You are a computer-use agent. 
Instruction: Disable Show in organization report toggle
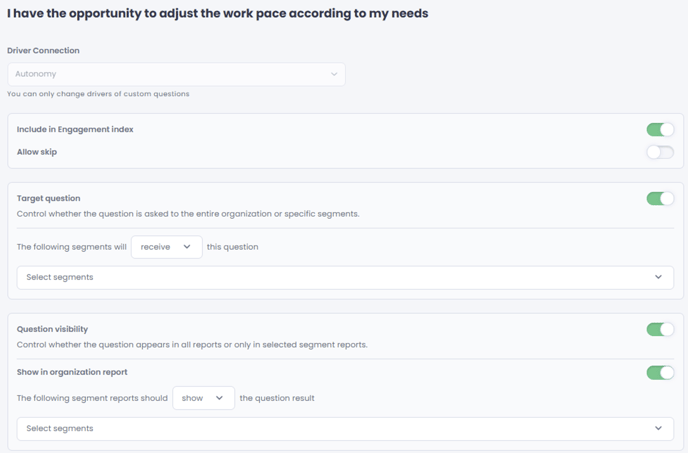660,373
